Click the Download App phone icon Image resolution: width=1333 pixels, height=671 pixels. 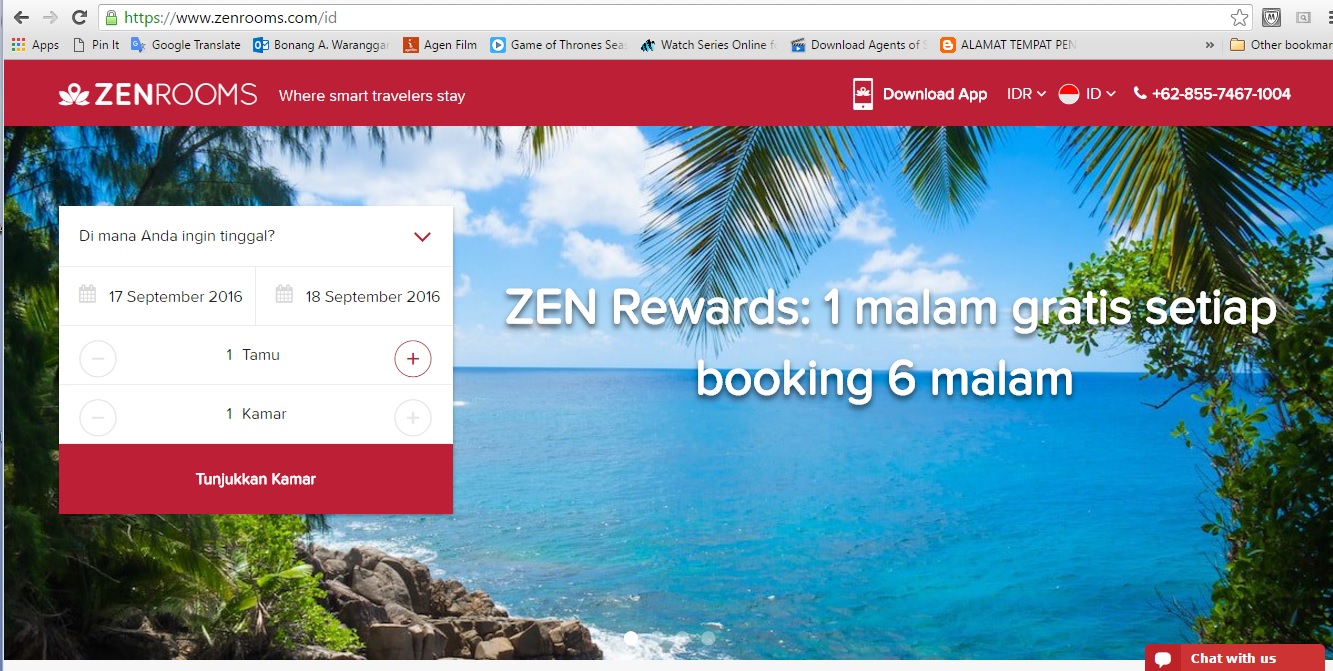point(862,94)
